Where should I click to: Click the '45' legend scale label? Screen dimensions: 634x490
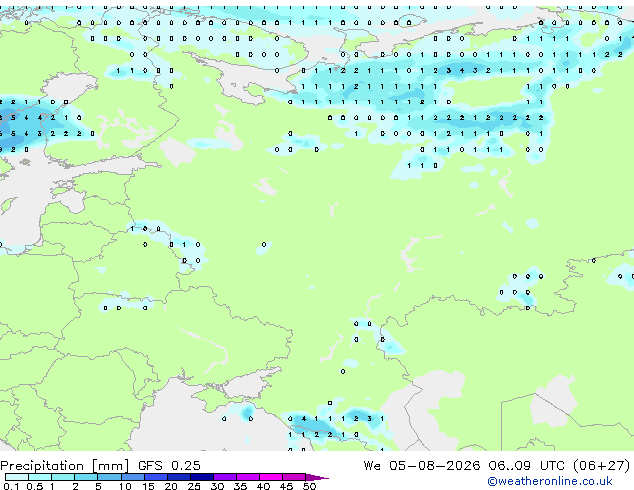click(x=286, y=486)
